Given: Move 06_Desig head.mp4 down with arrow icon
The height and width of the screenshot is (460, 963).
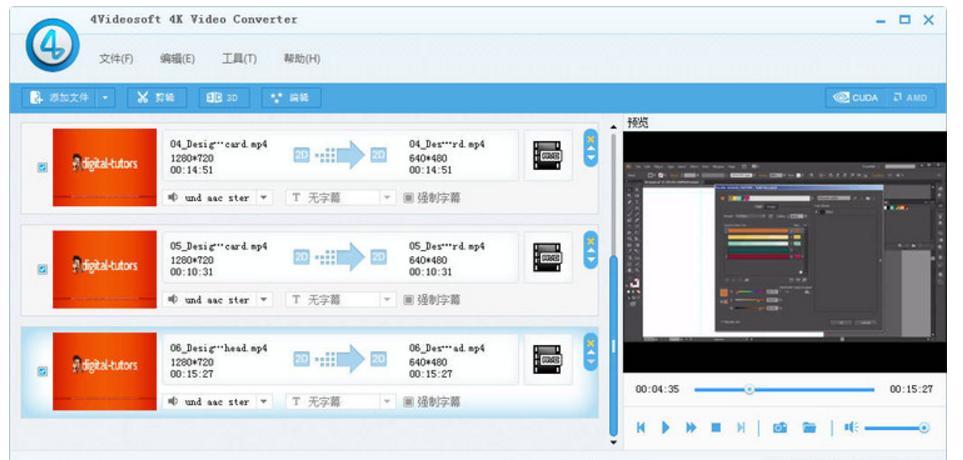Looking at the screenshot, I should point(590,361).
